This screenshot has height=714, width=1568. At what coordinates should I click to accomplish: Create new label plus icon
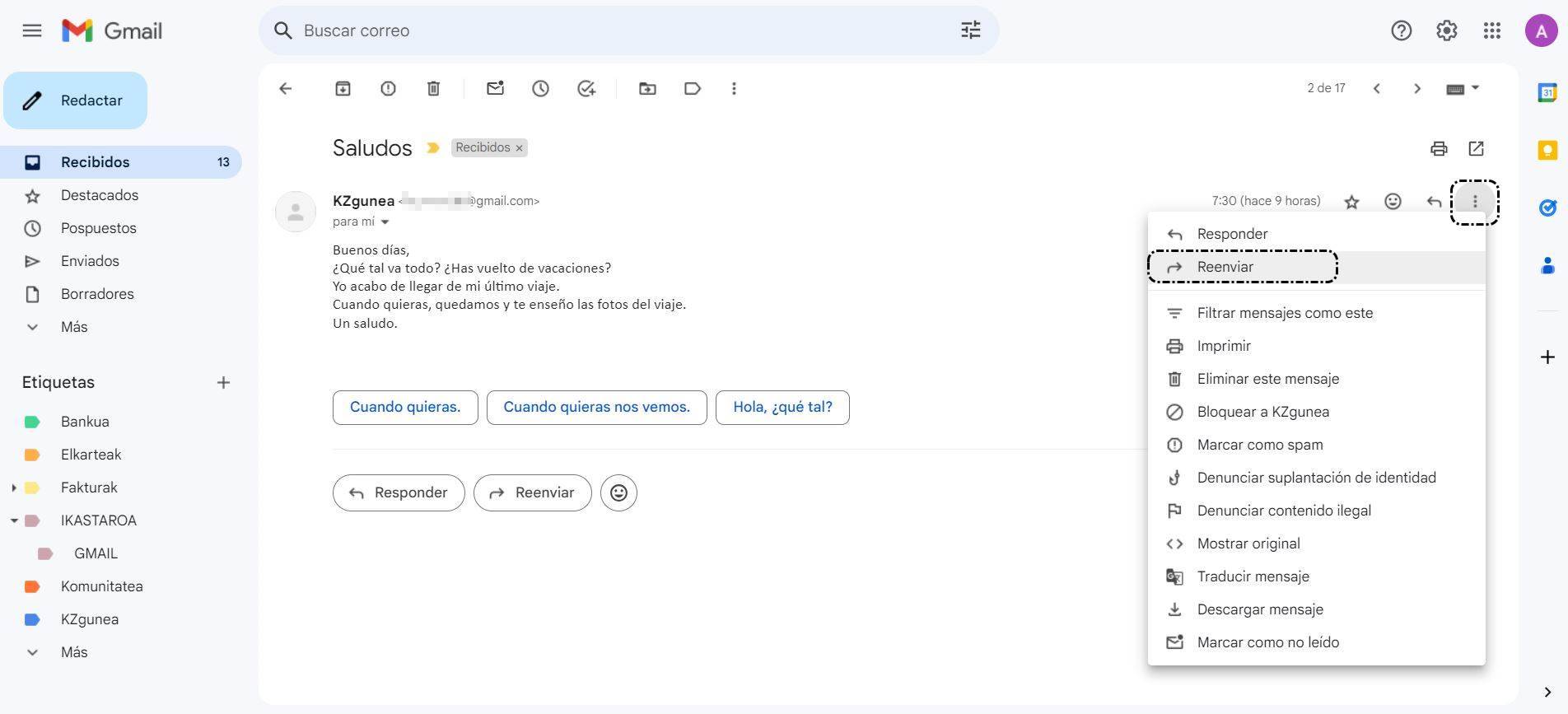[223, 382]
